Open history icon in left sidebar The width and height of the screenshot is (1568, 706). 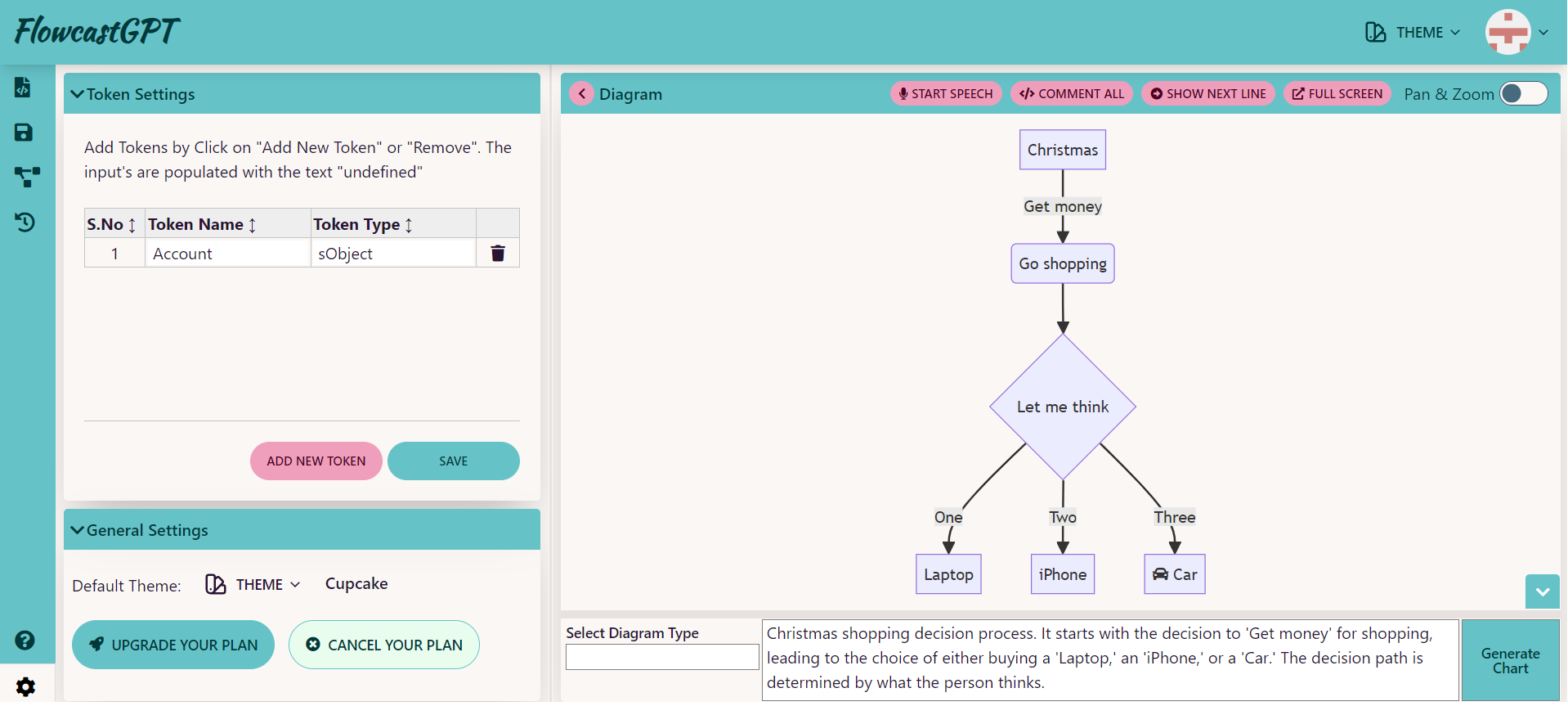[25, 222]
